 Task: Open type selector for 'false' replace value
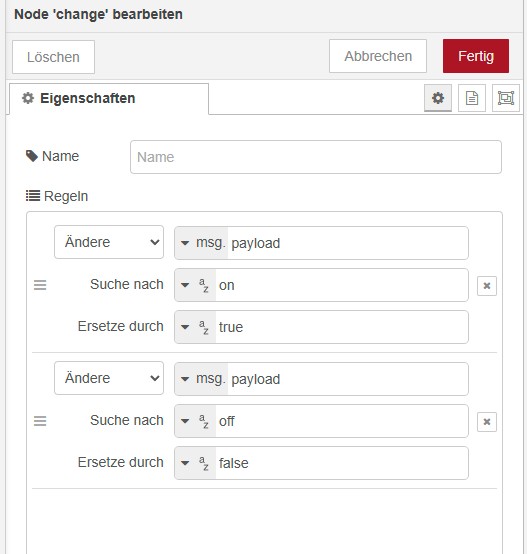coord(195,463)
